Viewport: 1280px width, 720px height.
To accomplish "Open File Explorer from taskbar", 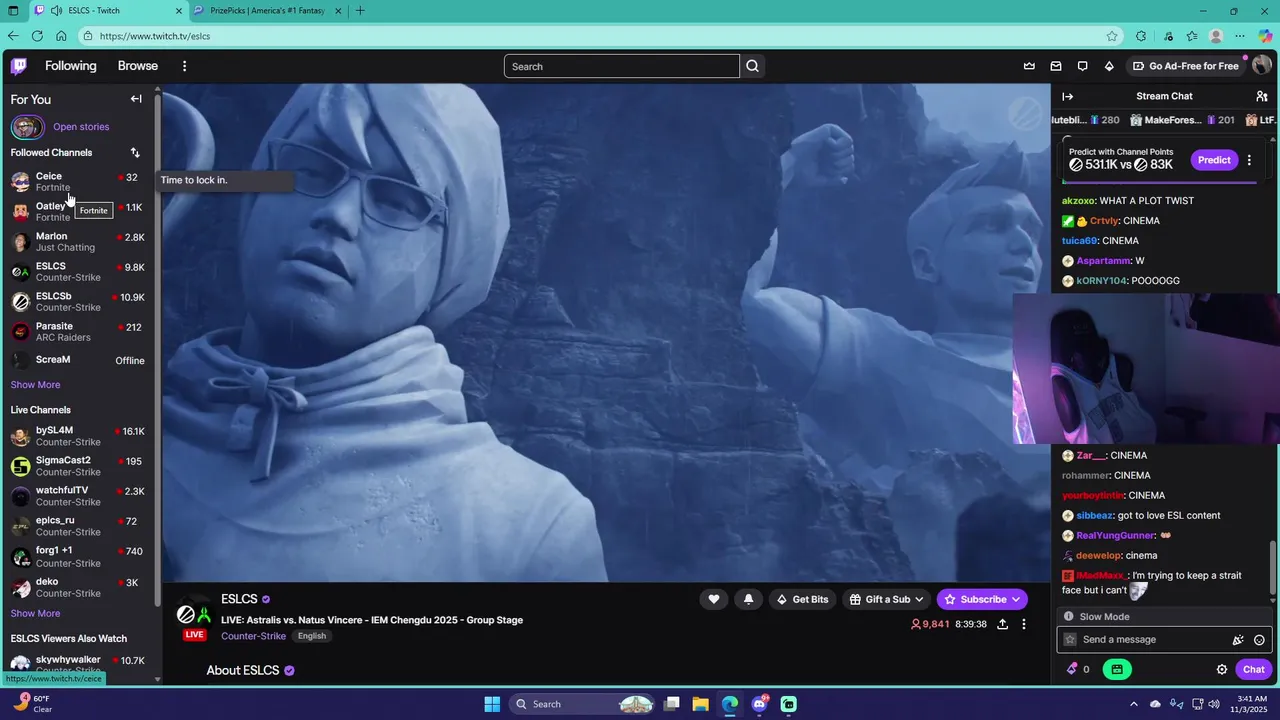I will [x=701, y=704].
